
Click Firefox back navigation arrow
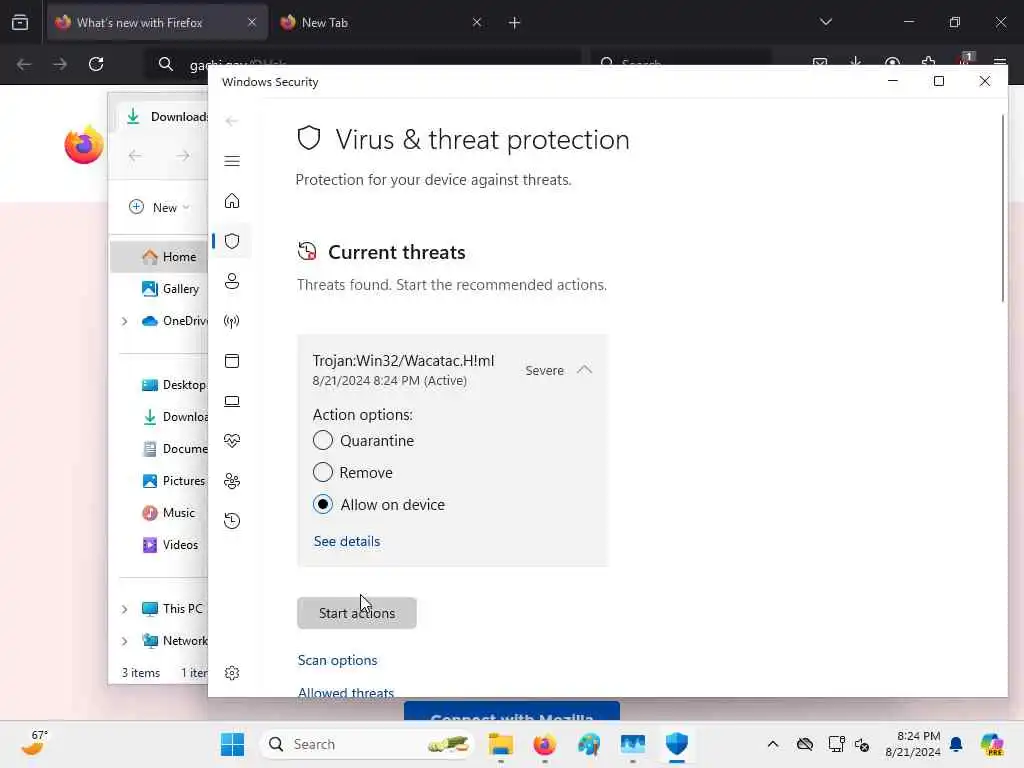[x=24, y=64]
